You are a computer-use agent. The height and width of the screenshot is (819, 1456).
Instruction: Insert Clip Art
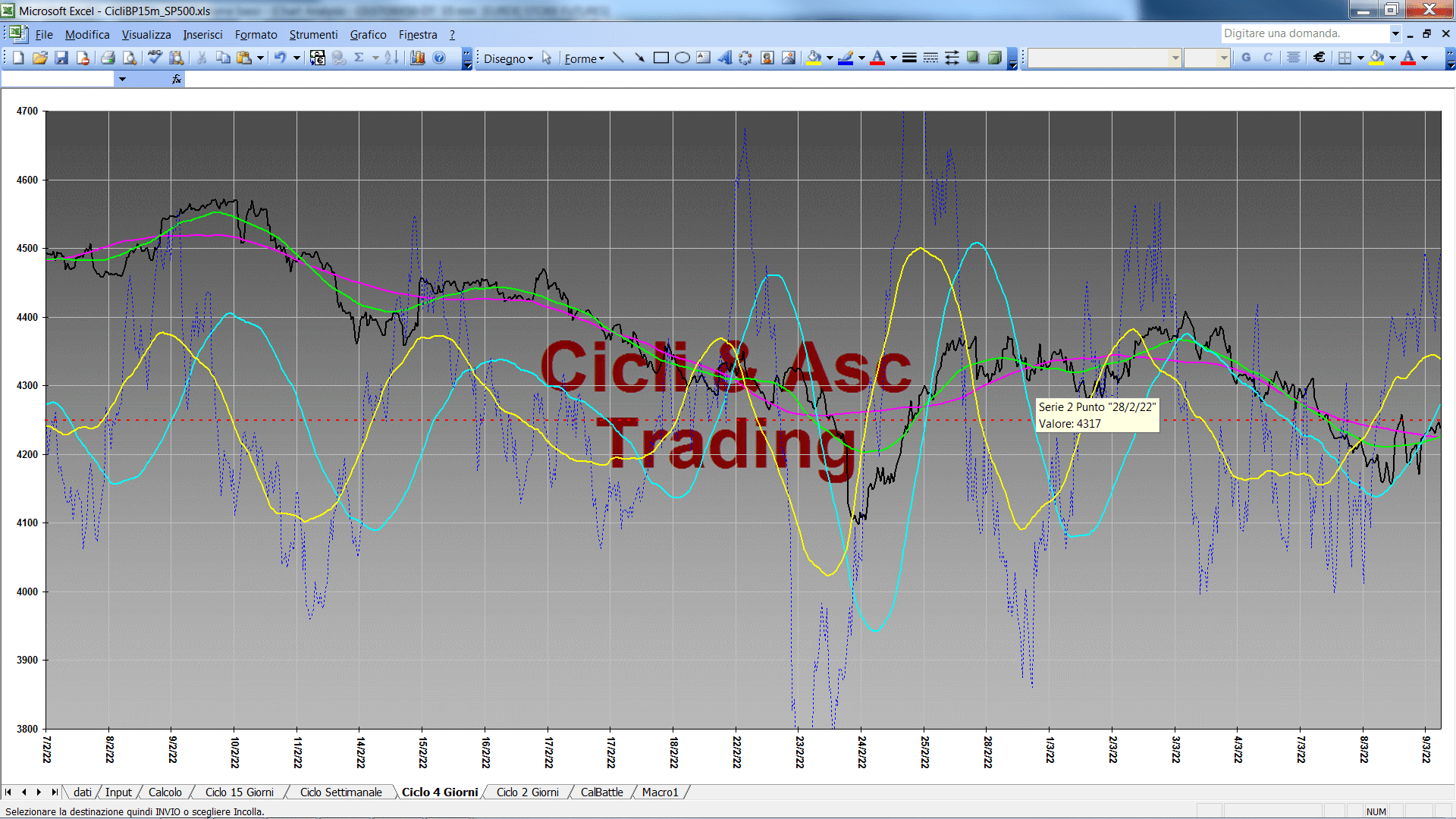click(x=767, y=58)
